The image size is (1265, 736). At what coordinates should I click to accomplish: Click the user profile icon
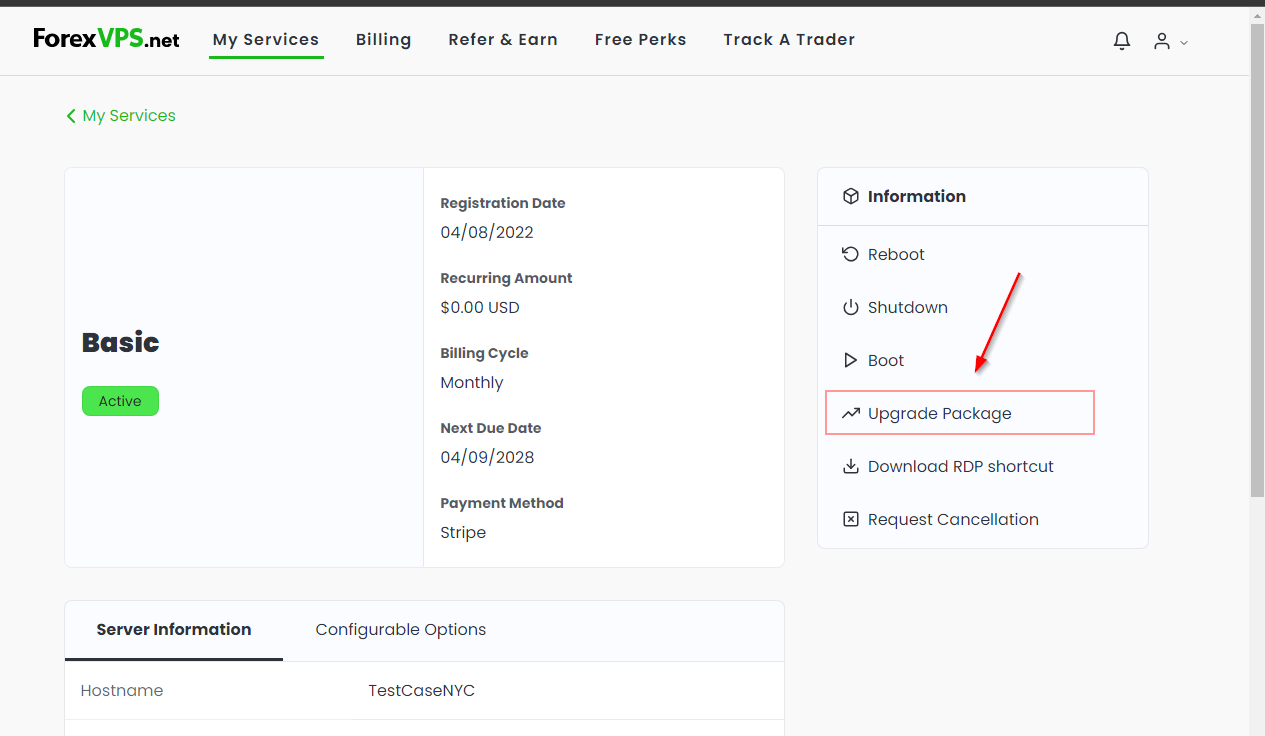coord(1163,41)
